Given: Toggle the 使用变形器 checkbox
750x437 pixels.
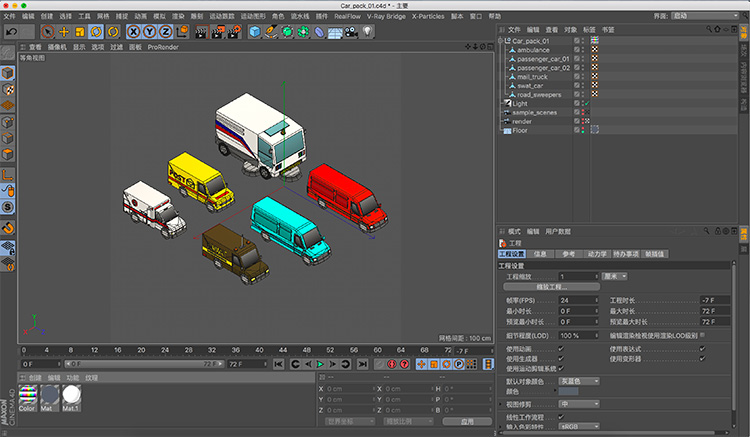Looking at the screenshot, I should 702,359.
